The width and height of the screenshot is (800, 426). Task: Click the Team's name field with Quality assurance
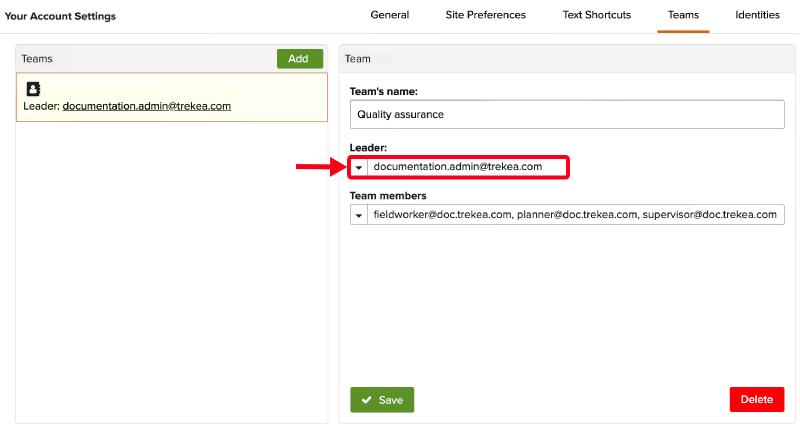click(567, 114)
